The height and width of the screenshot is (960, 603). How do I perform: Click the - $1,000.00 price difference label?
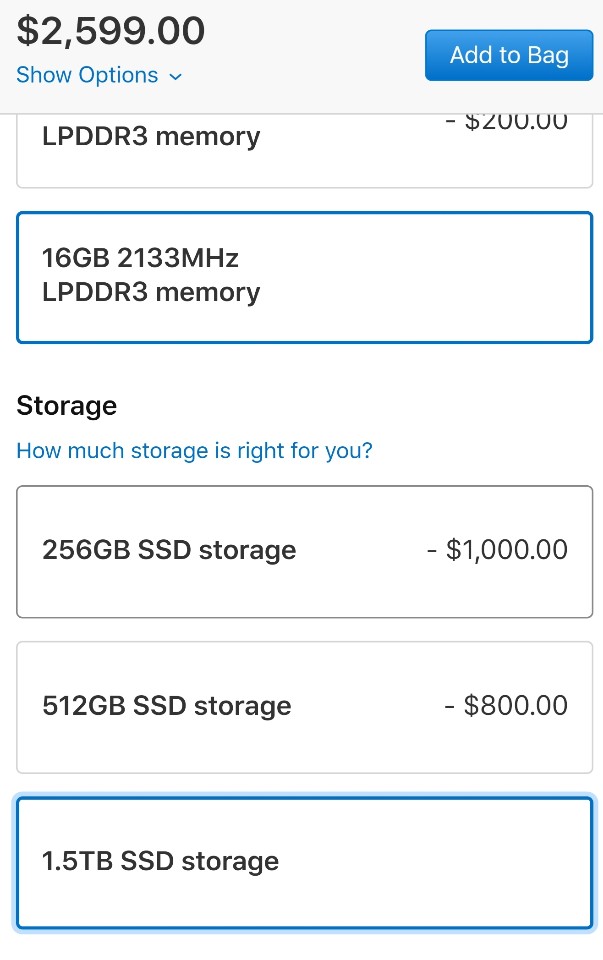(497, 550)
